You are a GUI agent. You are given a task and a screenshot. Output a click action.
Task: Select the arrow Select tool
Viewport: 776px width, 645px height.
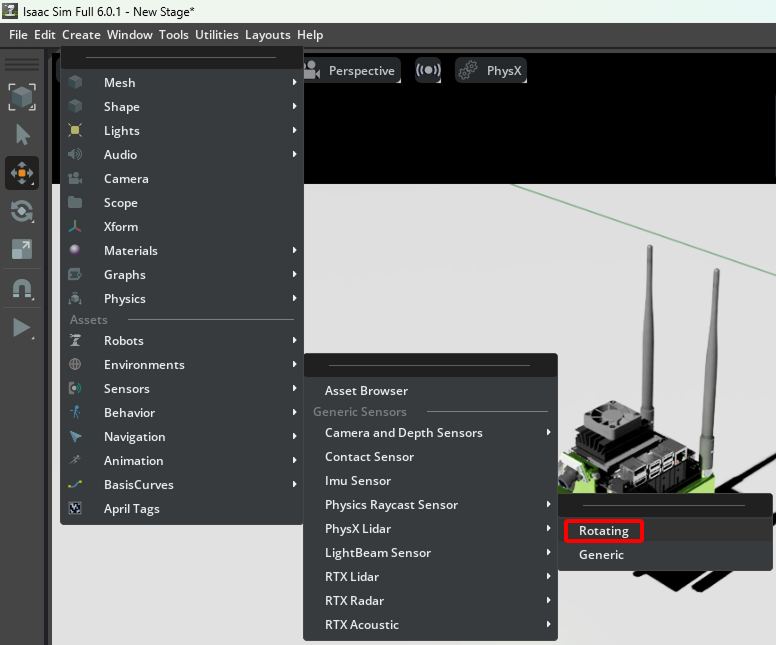pyautogui.click(x=22, y=135)
